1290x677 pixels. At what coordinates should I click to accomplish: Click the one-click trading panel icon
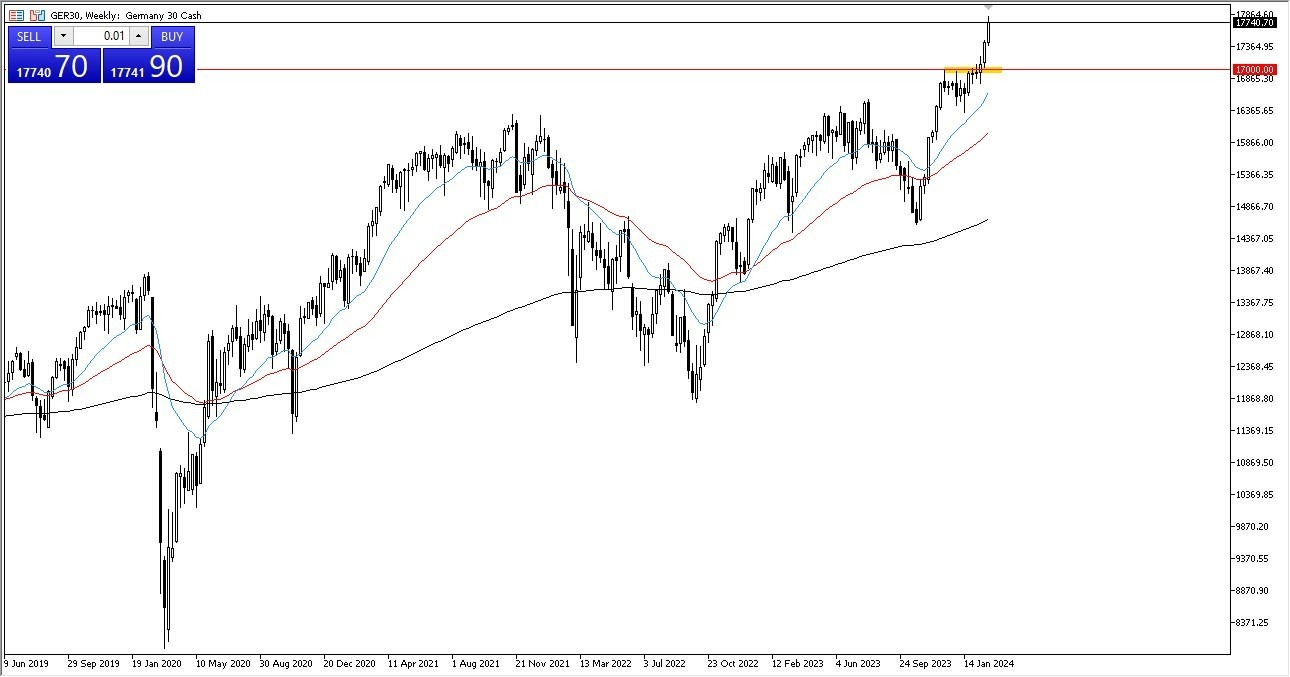point(17,14)
